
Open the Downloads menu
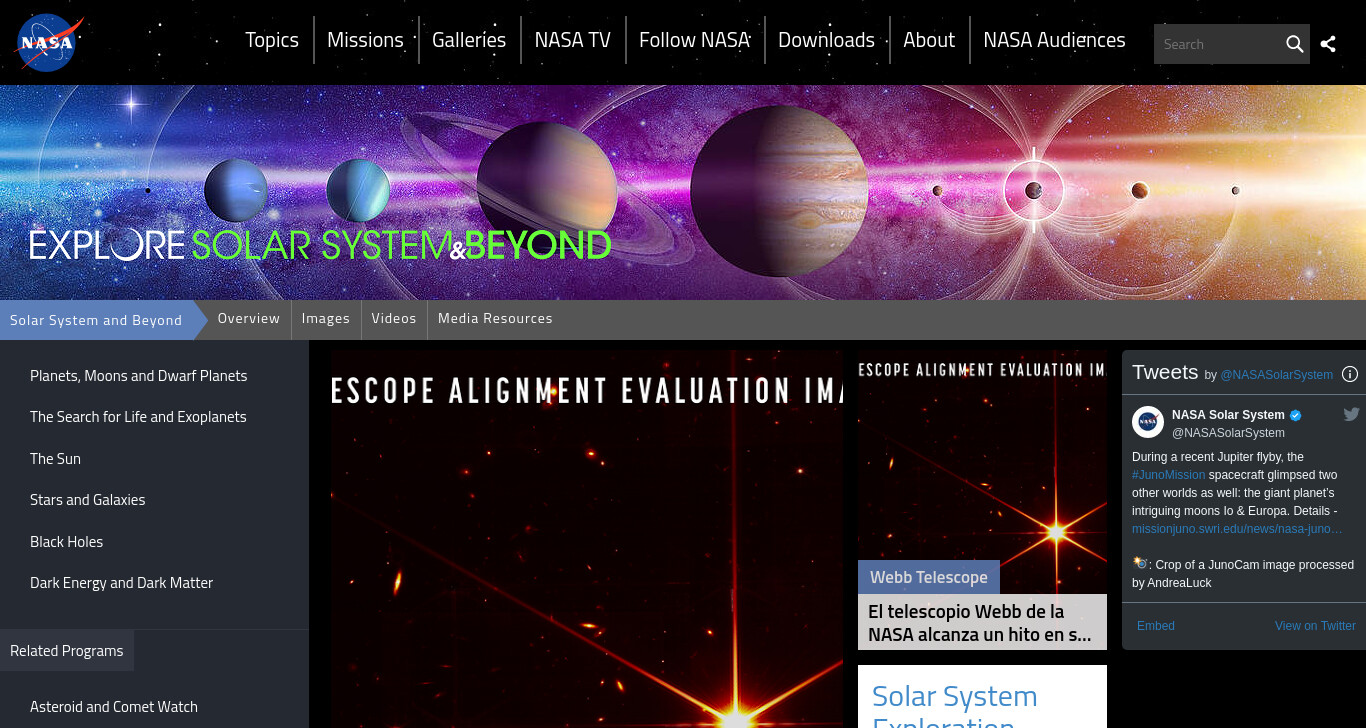[x=826, y=40]
